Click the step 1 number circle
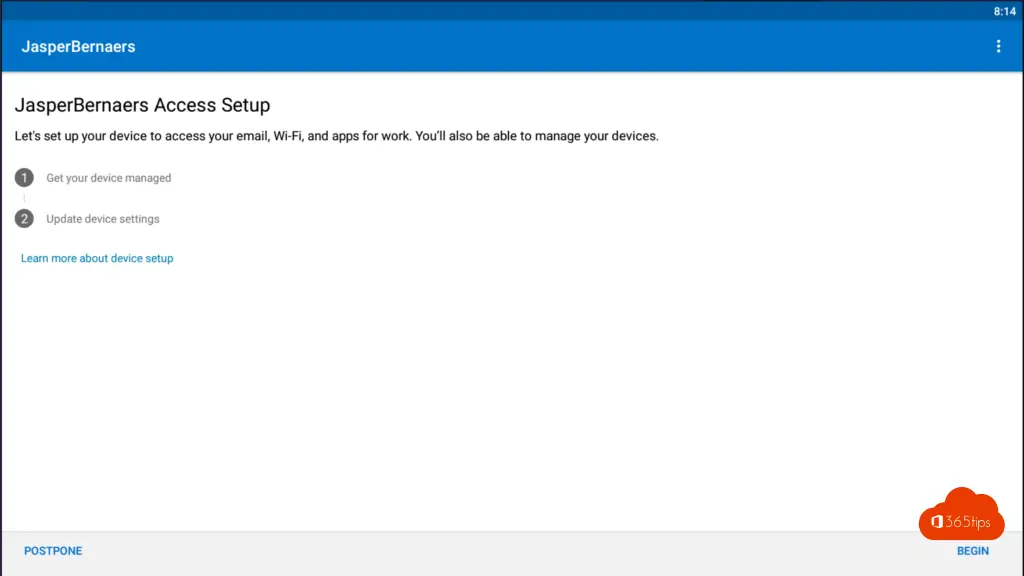This screenshot has height=576, width=1024. pos(24,178)
